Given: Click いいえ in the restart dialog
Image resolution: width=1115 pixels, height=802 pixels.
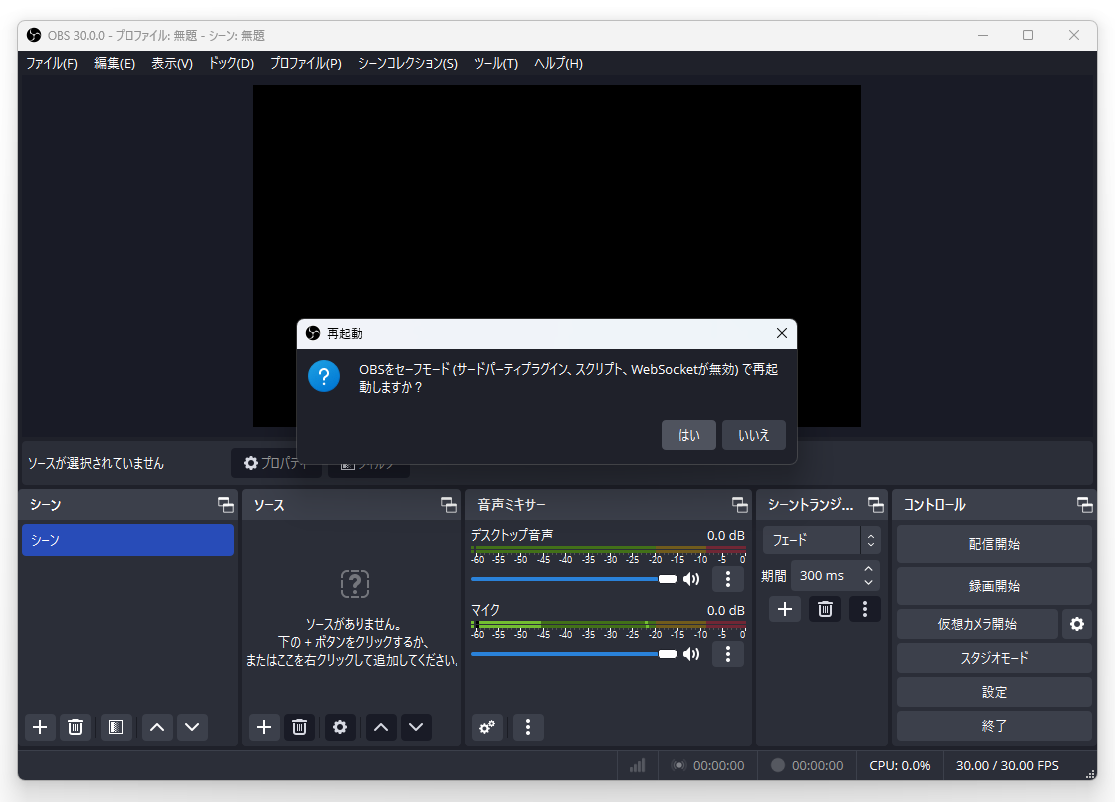Looking at the screenshot, I should [x=754, y=435].
